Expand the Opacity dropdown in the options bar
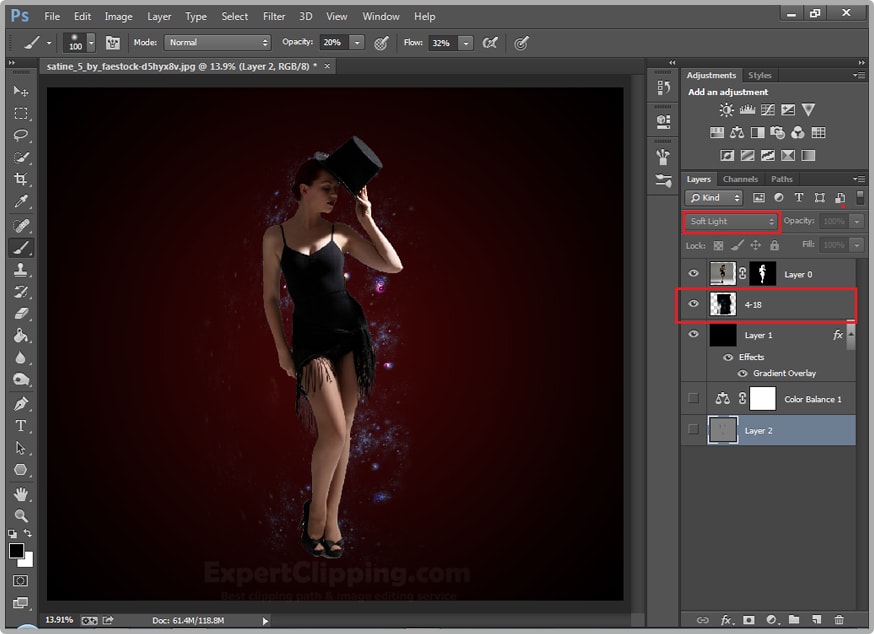 tap(355, 43)
